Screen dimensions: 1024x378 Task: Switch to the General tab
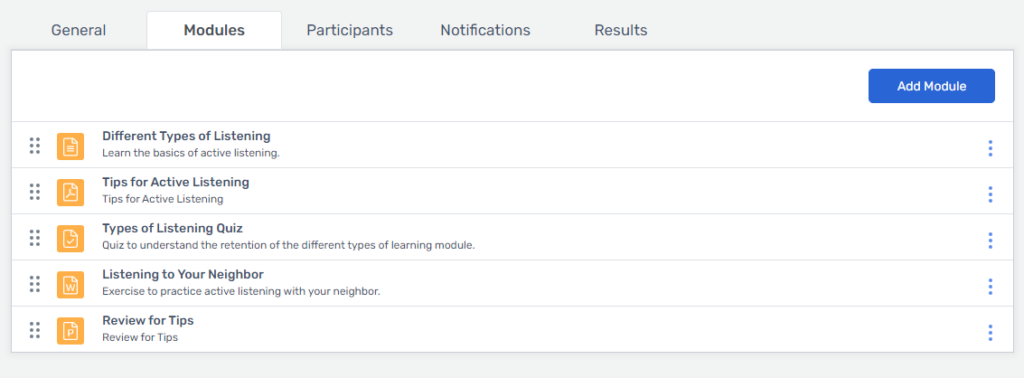[78, 30]
